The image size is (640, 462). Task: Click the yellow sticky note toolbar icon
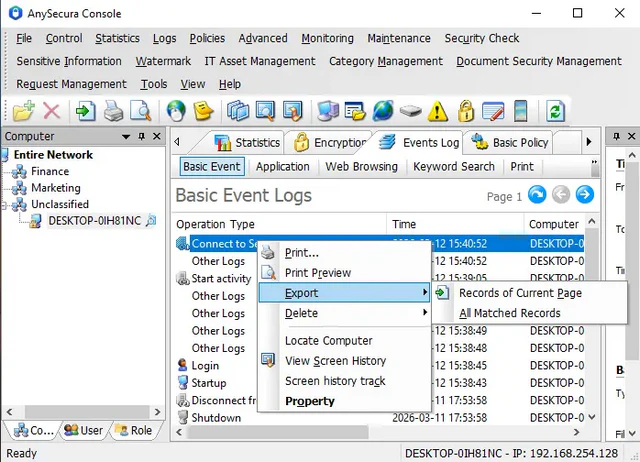click(x=203, y=111)
